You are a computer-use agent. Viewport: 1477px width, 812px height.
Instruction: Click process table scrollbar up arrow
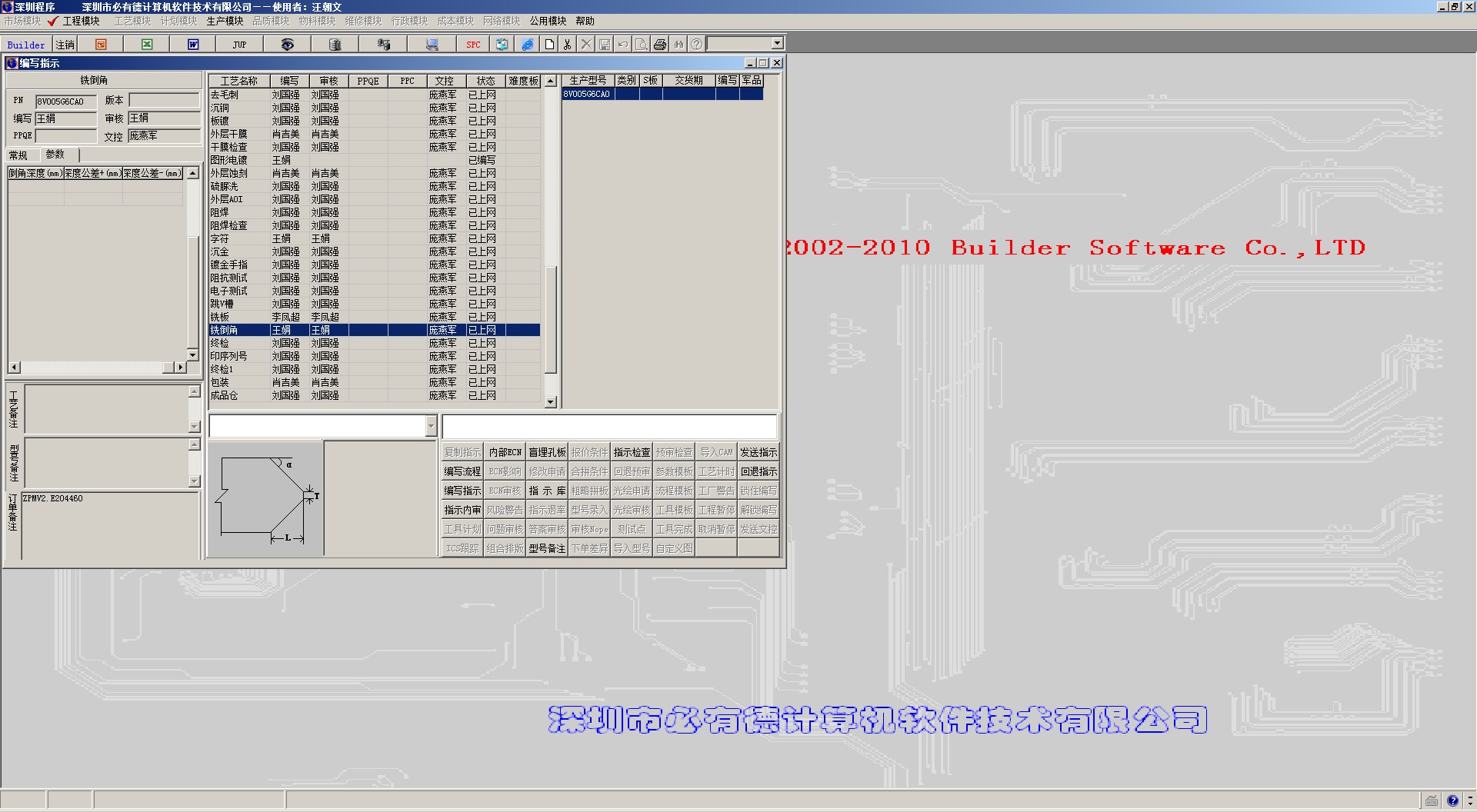550,81
